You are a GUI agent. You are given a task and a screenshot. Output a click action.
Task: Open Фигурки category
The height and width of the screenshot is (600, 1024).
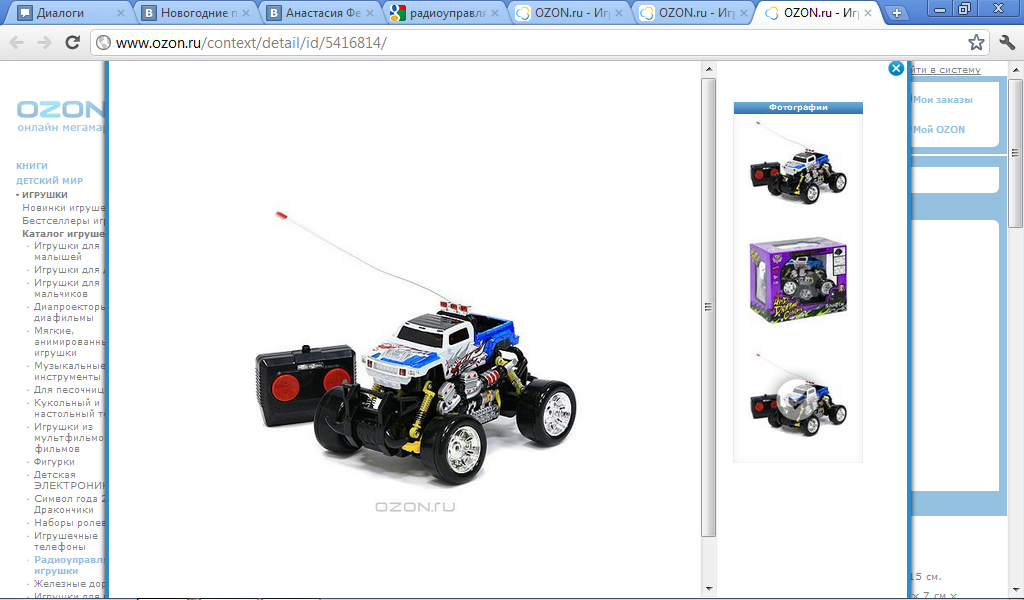pos(54,462)
